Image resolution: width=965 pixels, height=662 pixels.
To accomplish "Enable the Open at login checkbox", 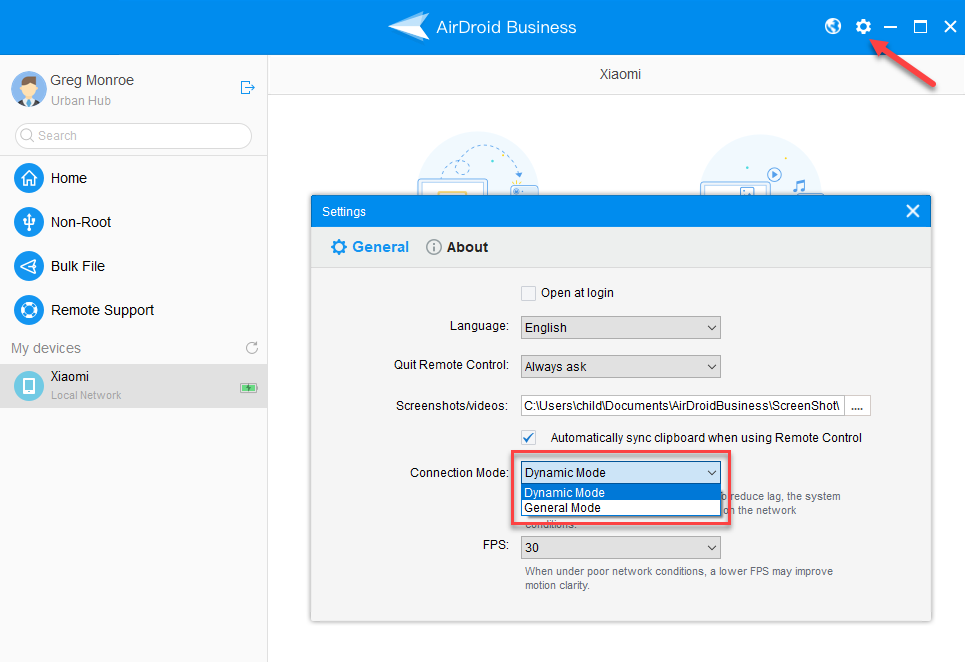I will click(x=528, y=293).
